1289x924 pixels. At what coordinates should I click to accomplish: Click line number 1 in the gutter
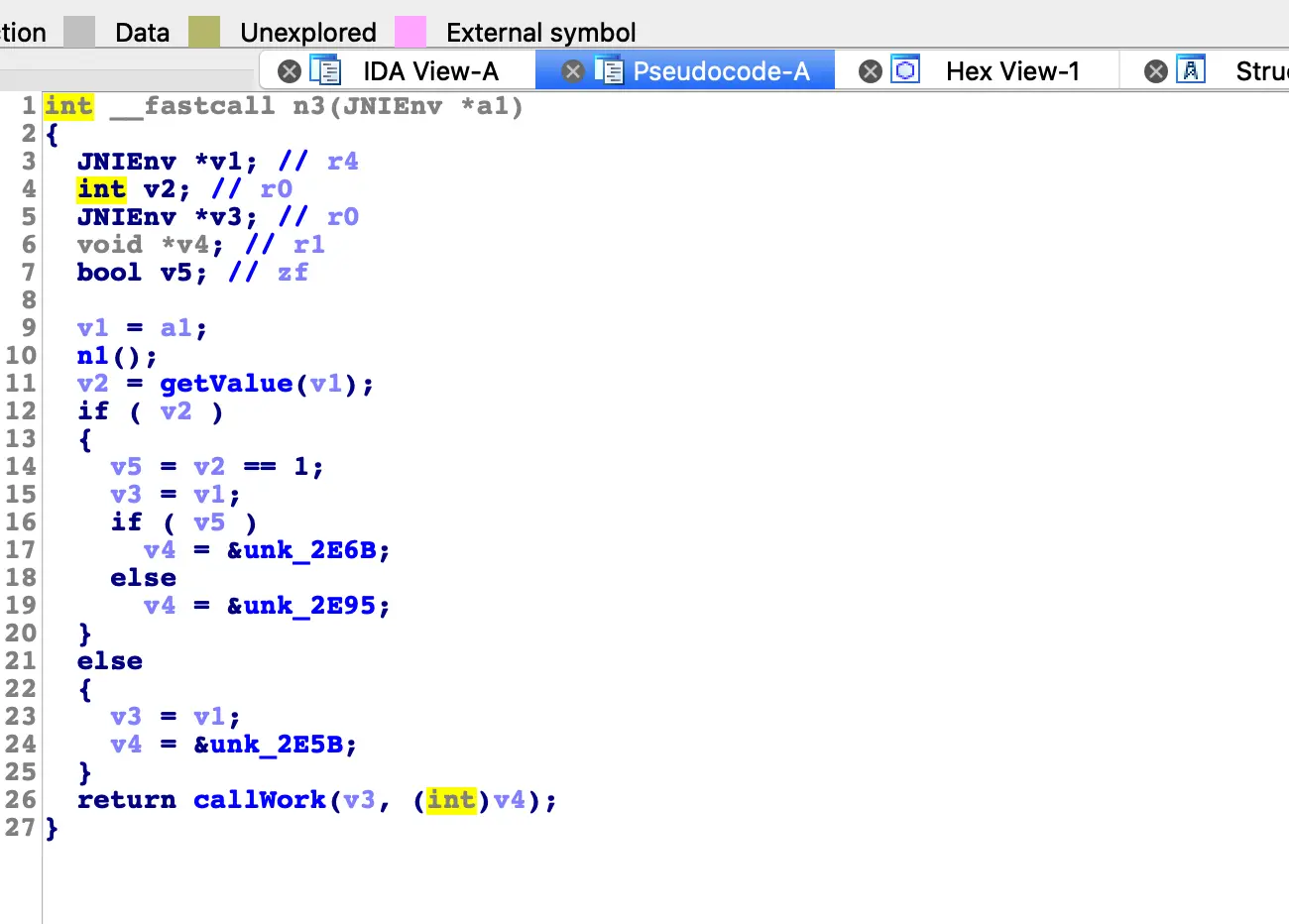29,106
